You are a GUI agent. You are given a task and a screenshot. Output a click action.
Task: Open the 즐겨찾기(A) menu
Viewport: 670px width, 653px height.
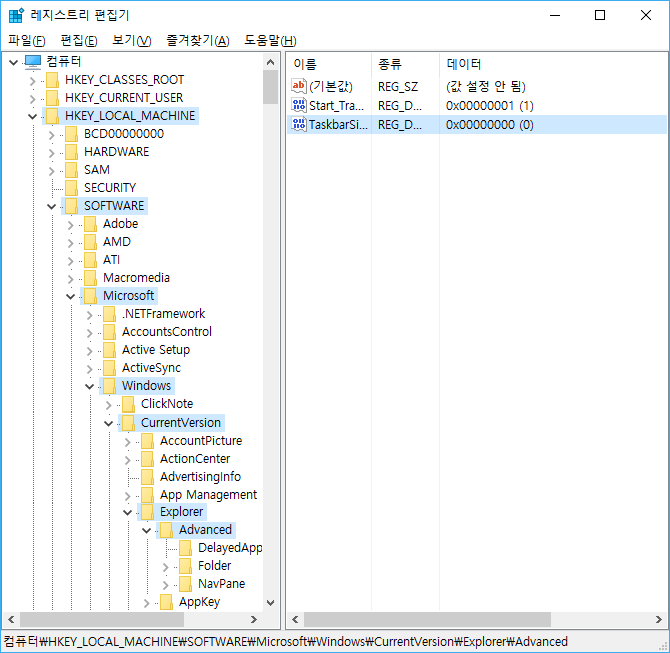pos(198,41)
